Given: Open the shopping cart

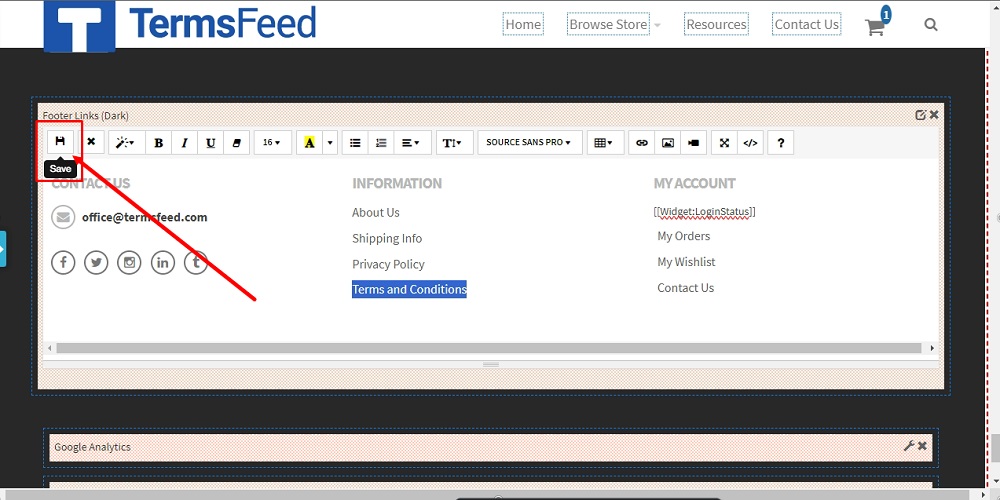Looking at the screenshot, I should coord(876,26).
